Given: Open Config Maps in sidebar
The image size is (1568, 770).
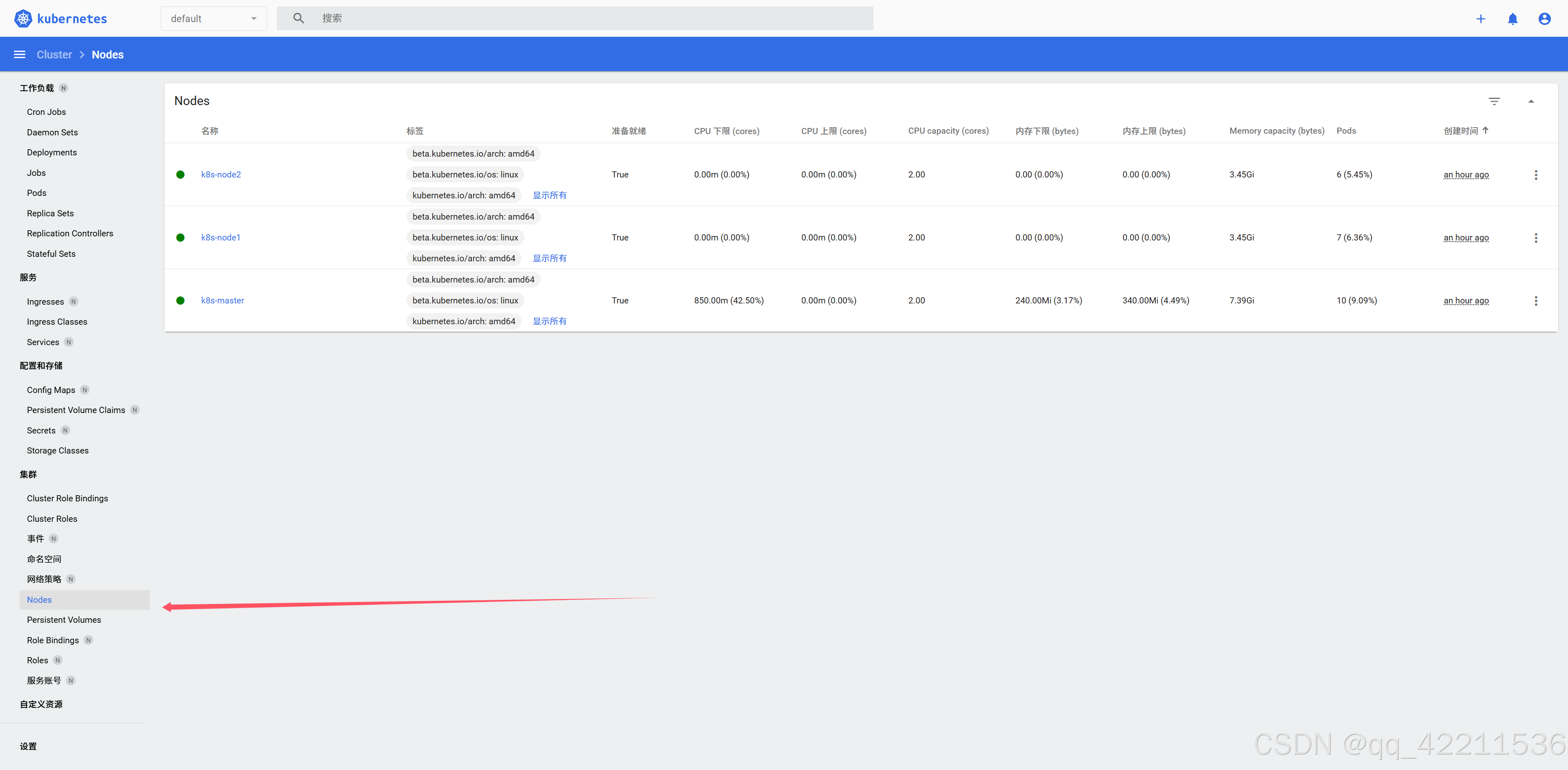Looking at the screenshot, I should pos(51,390).
